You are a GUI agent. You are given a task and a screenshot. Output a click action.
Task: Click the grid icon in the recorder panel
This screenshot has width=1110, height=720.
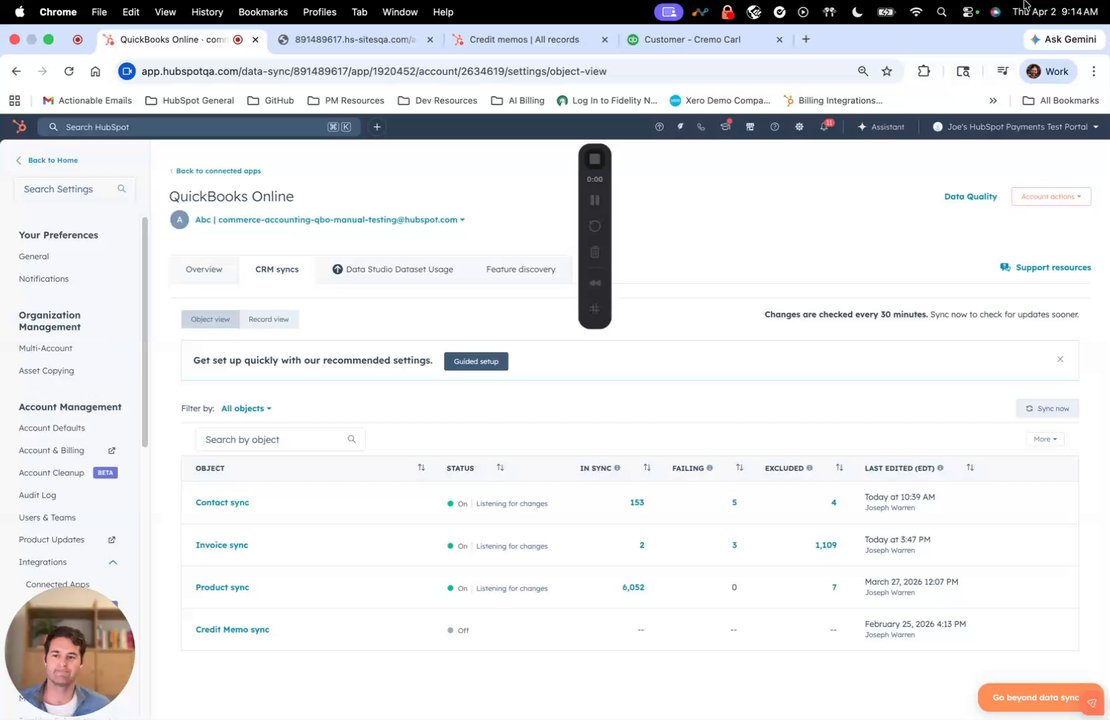(x=595, y=309)
